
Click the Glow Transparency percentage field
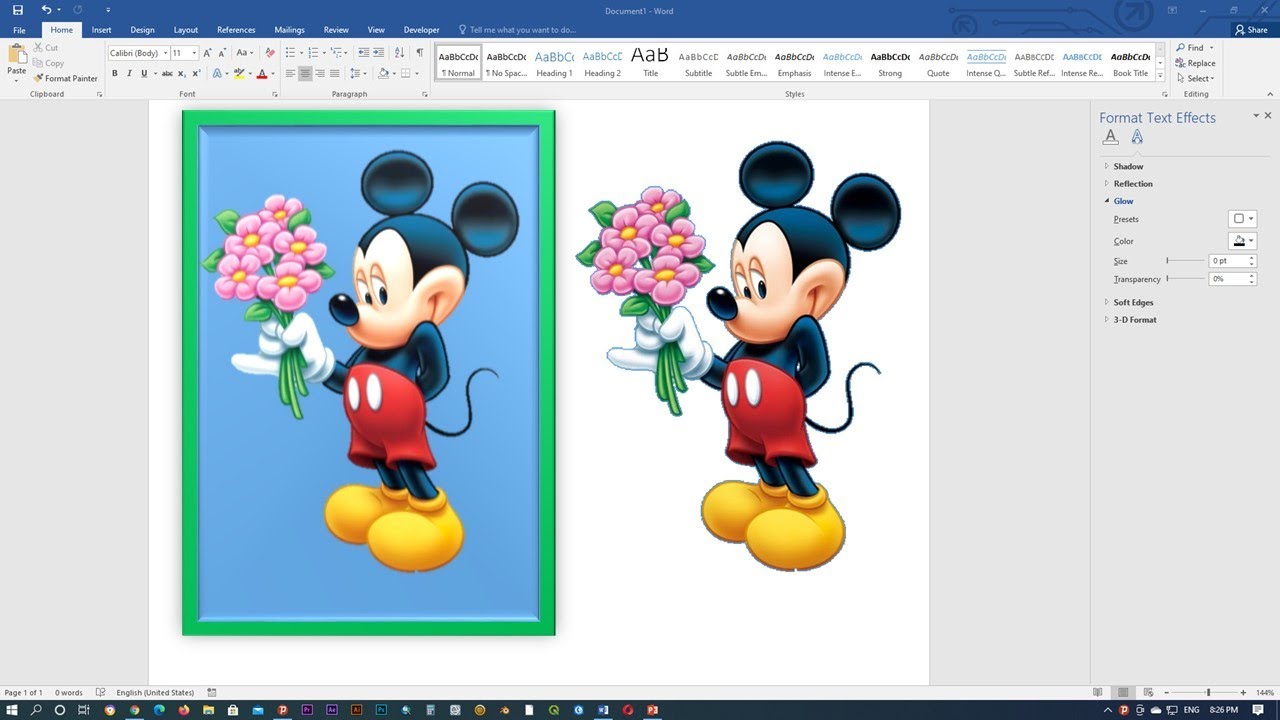1232,279
